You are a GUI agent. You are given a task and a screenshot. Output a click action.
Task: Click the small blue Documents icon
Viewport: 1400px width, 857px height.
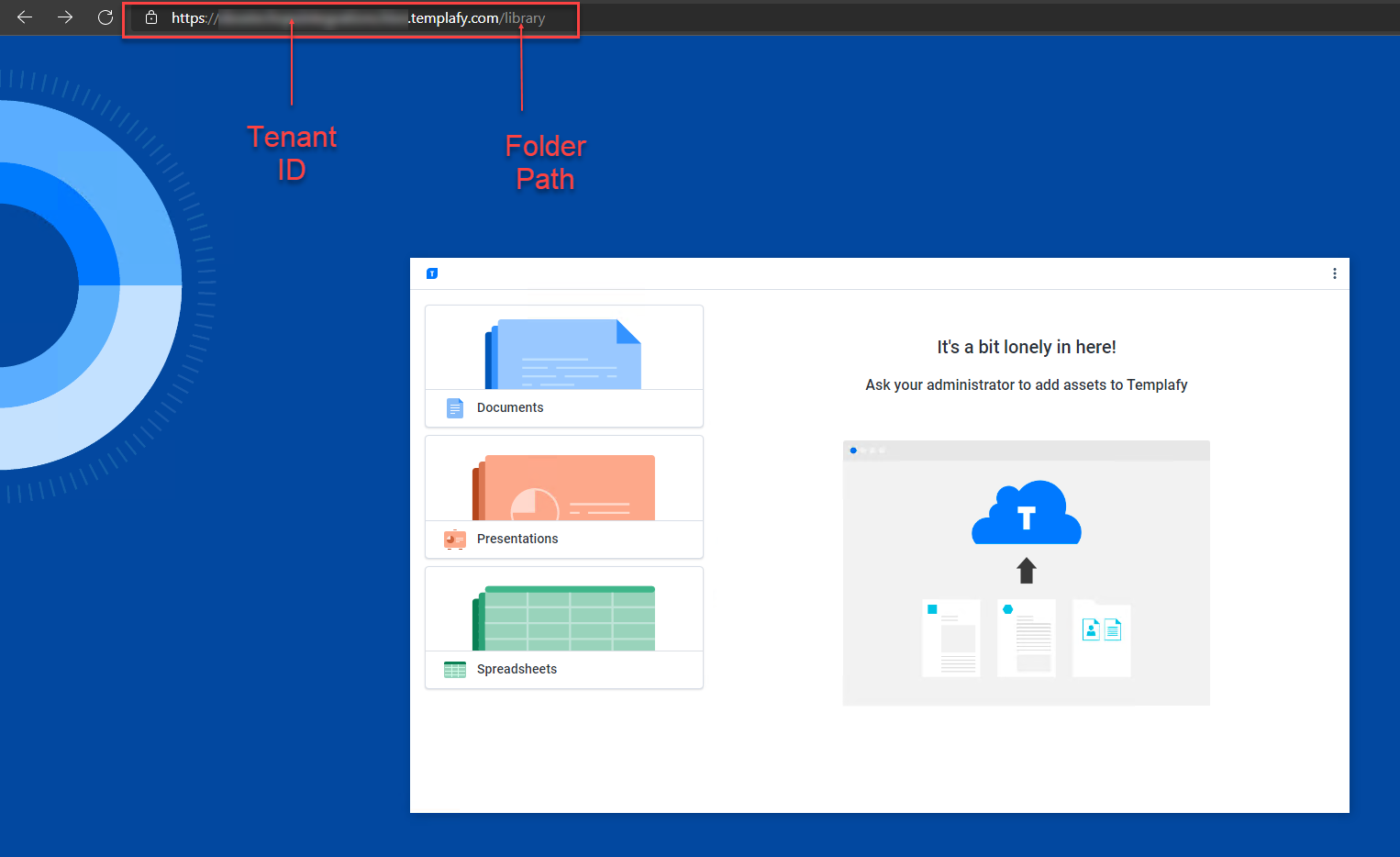(x=455, y=408)
